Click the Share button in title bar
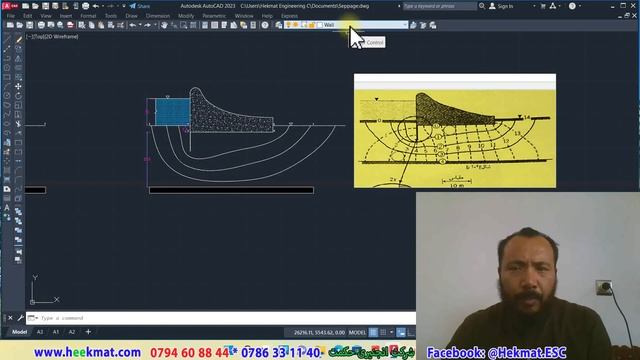 coord(140,6)
